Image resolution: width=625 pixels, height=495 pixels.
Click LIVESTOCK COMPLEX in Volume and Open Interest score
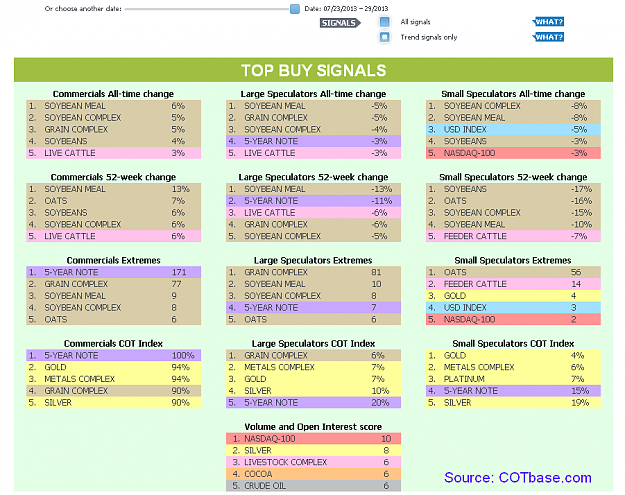pyautogui.click(x=313, y=462)
